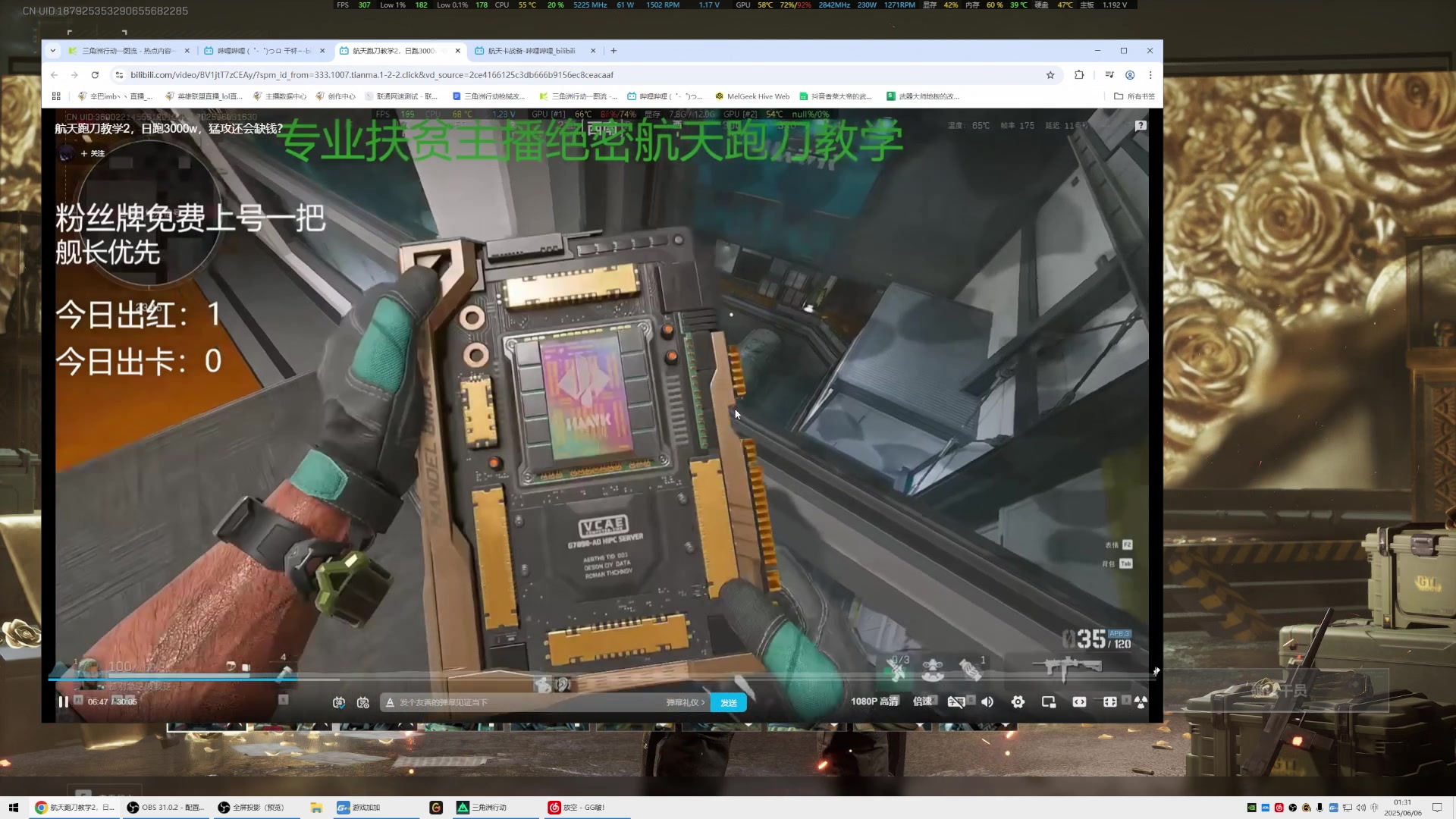Bookmark this page with the star icon
This screenshot has width=1456, height=819.
click(1050, 75)
